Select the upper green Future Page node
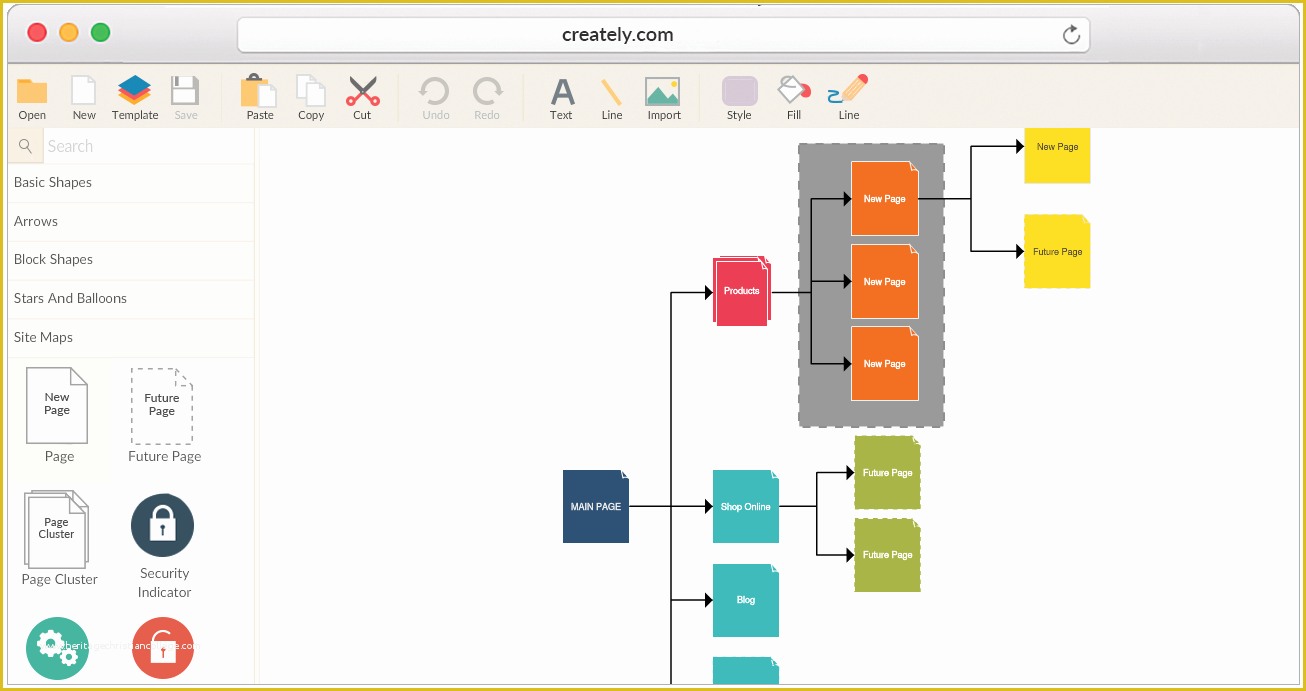Viewport: 1306px width, 691px height. coord(888,473)
